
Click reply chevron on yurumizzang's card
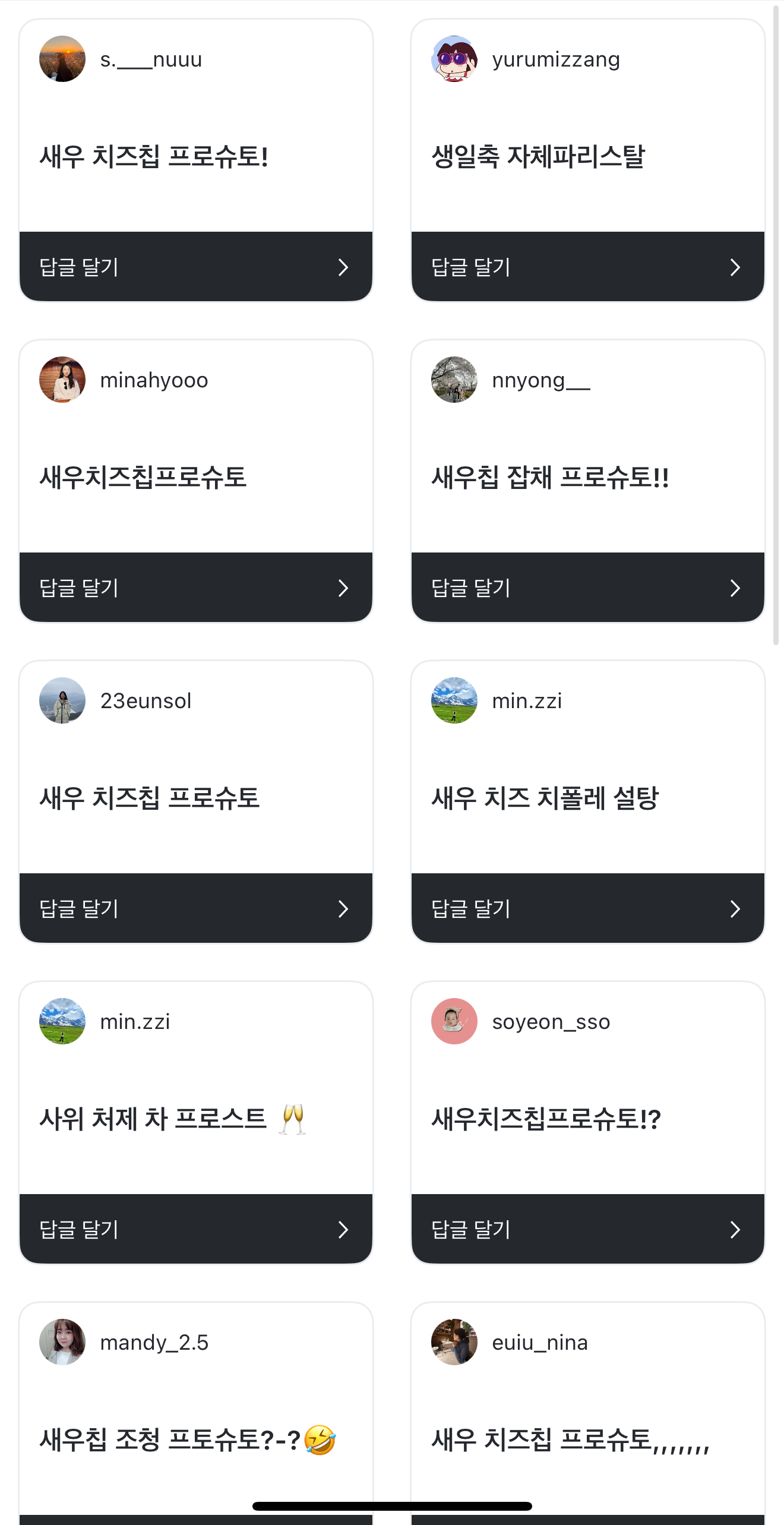click(735, 267)
